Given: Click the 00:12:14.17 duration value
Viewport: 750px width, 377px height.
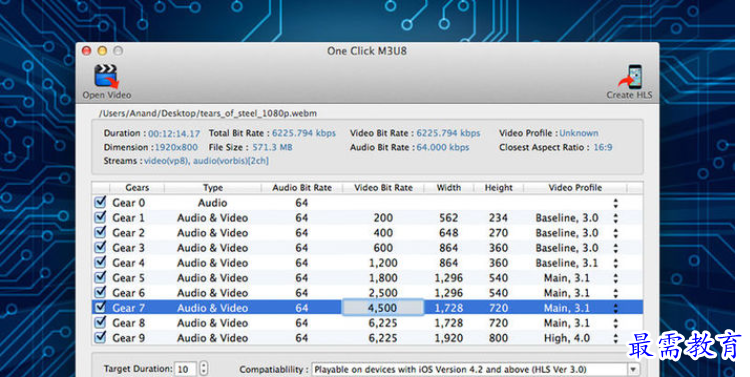Looking at the screenshot, I should (x=174, y=133).
